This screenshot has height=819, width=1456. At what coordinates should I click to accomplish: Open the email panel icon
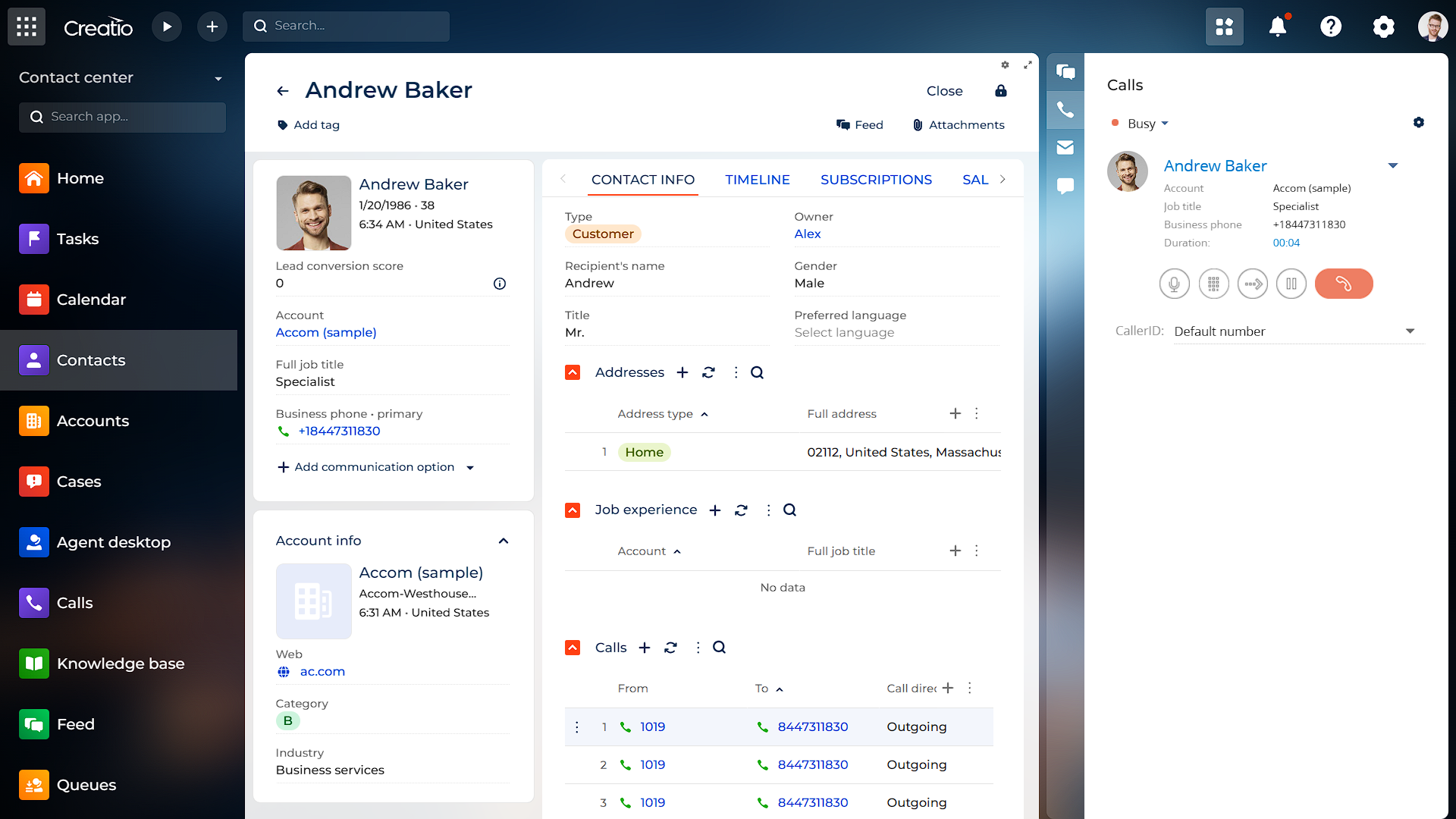1065,148
